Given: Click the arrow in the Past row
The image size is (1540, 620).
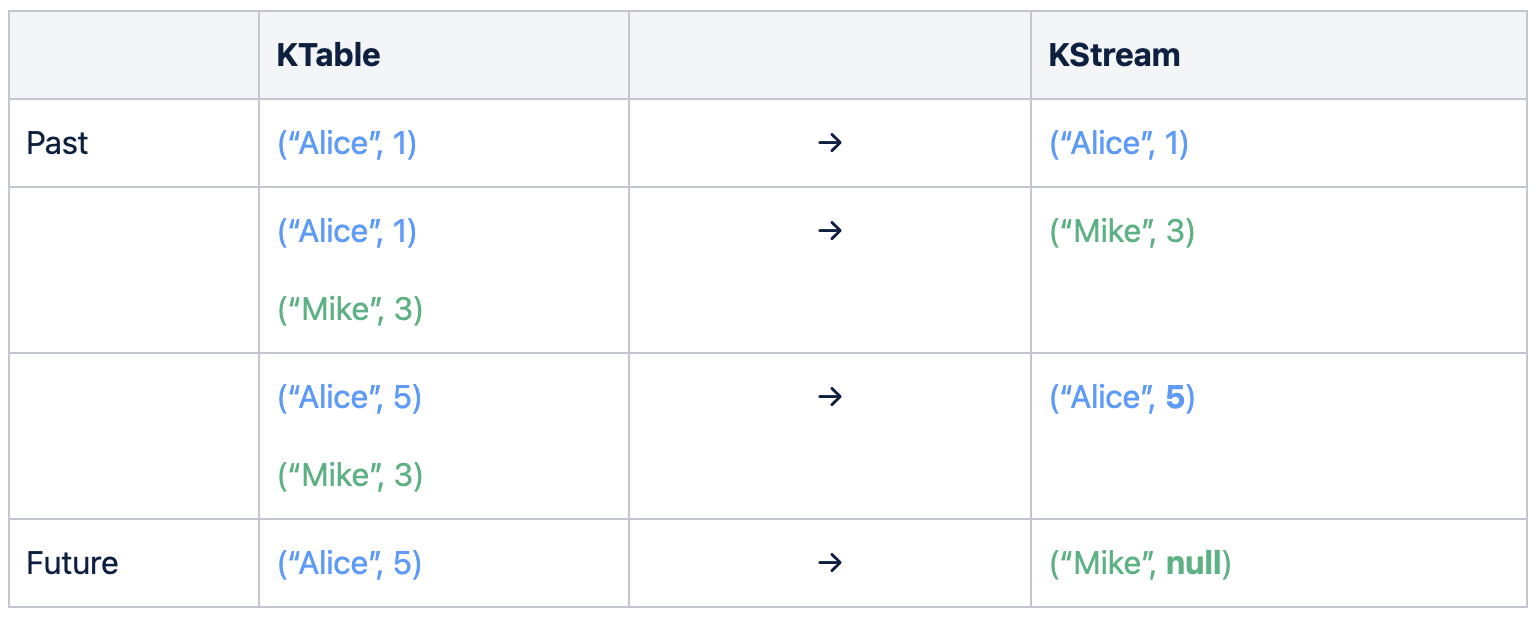Looking at the screenshot, I should pos(830,143).
